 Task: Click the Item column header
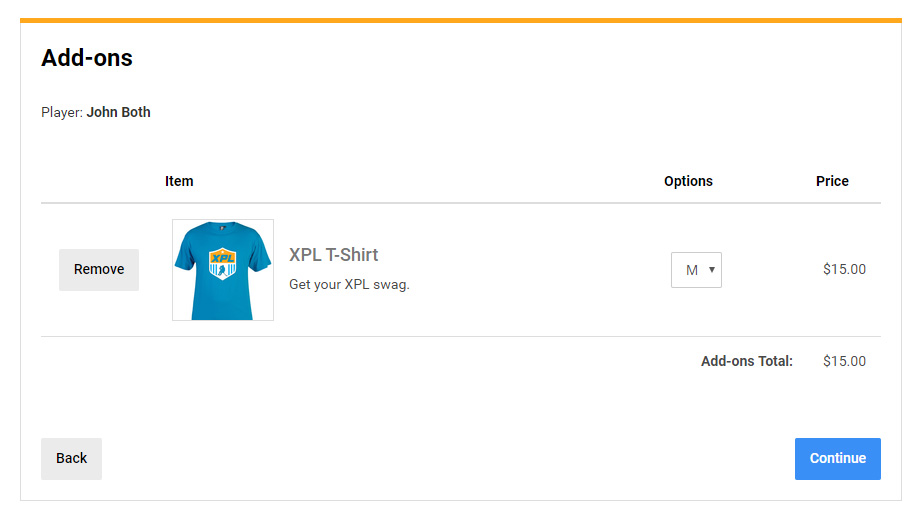click(179, 181)
